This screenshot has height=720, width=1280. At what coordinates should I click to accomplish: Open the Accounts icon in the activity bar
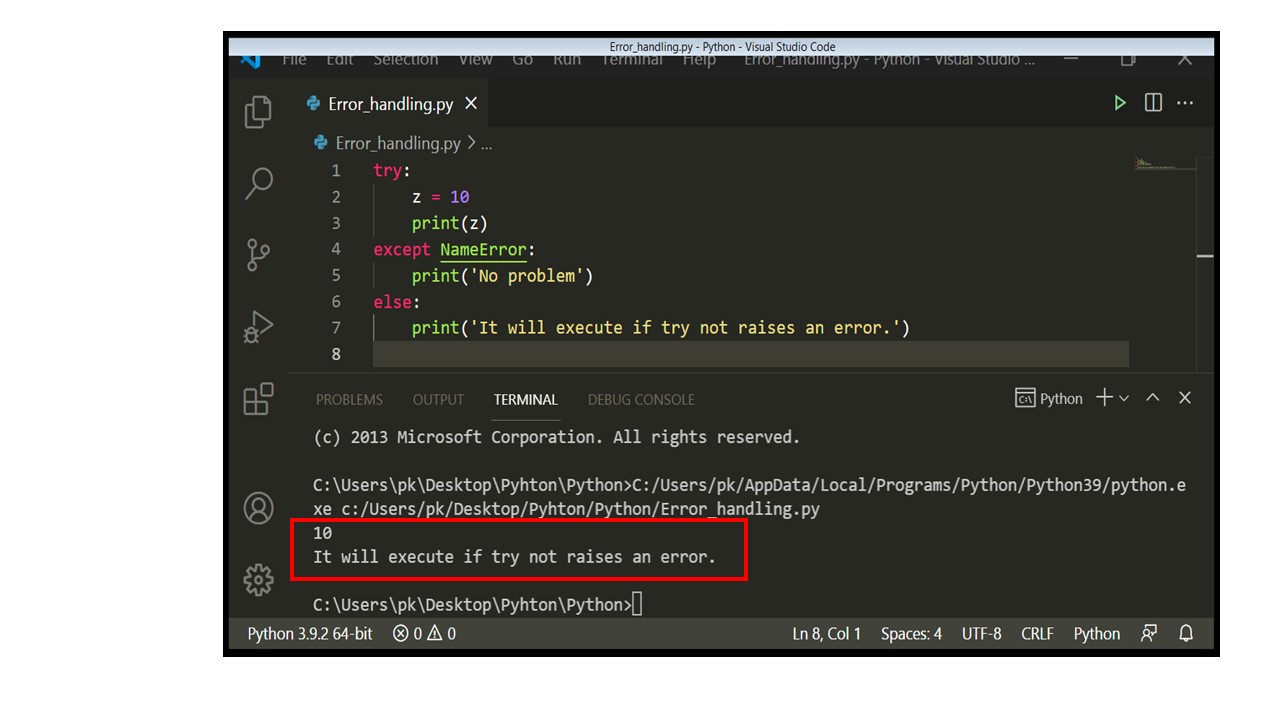pyautogui.click(x=257, y=508)
